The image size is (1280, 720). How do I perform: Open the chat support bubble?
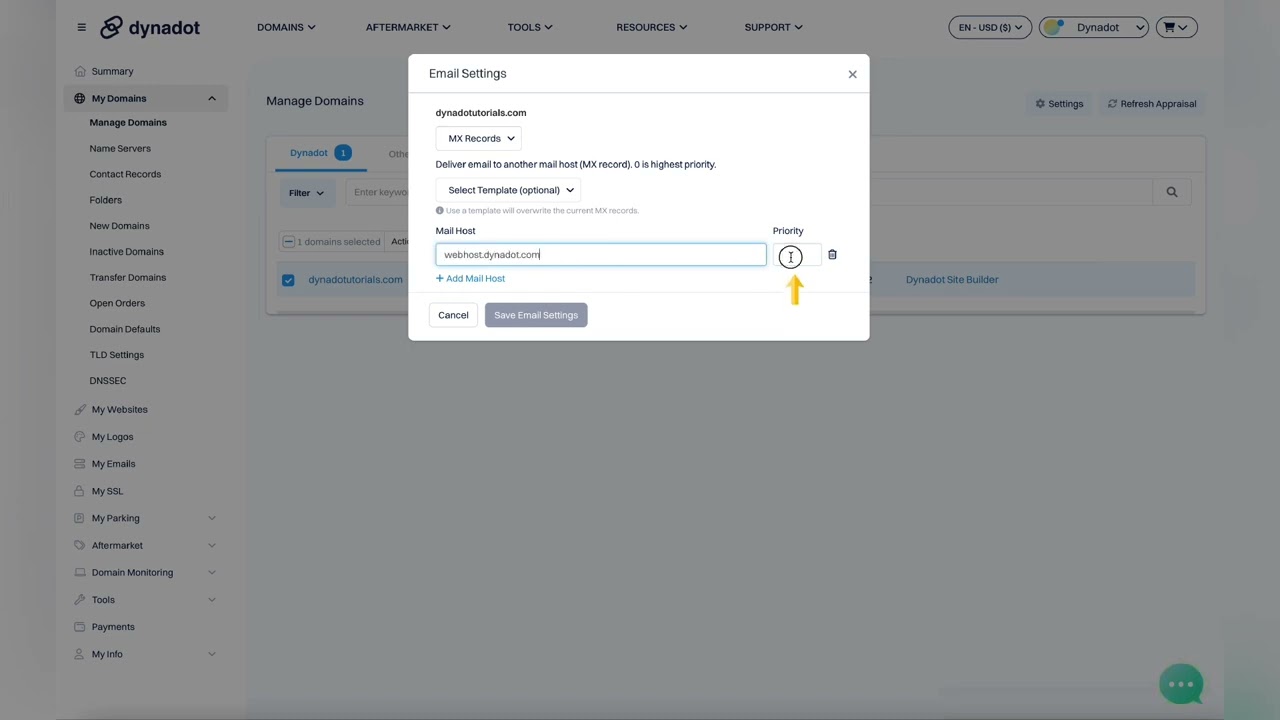tap(1181, 684)
